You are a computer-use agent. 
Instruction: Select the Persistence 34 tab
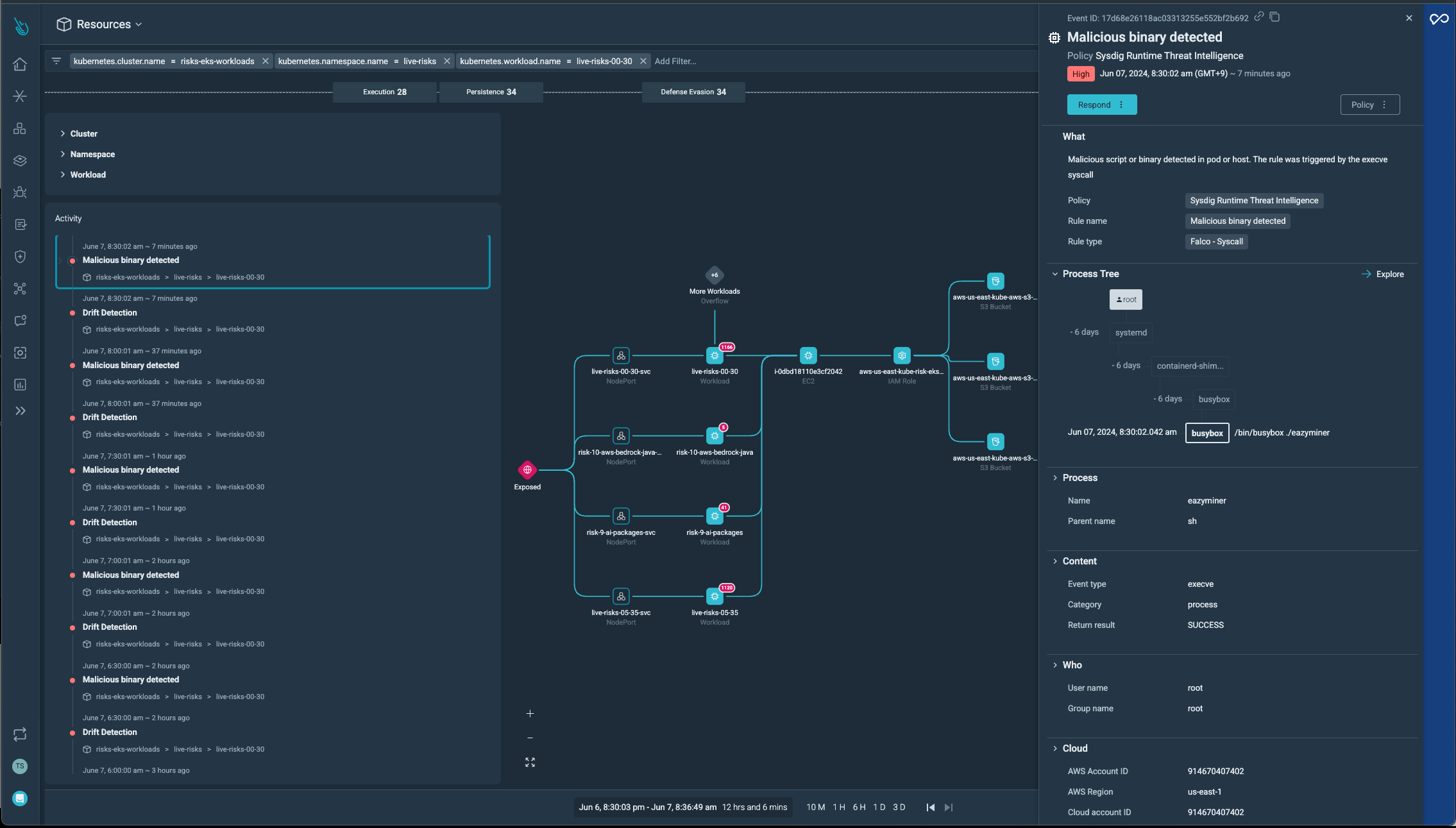[491, 92]
